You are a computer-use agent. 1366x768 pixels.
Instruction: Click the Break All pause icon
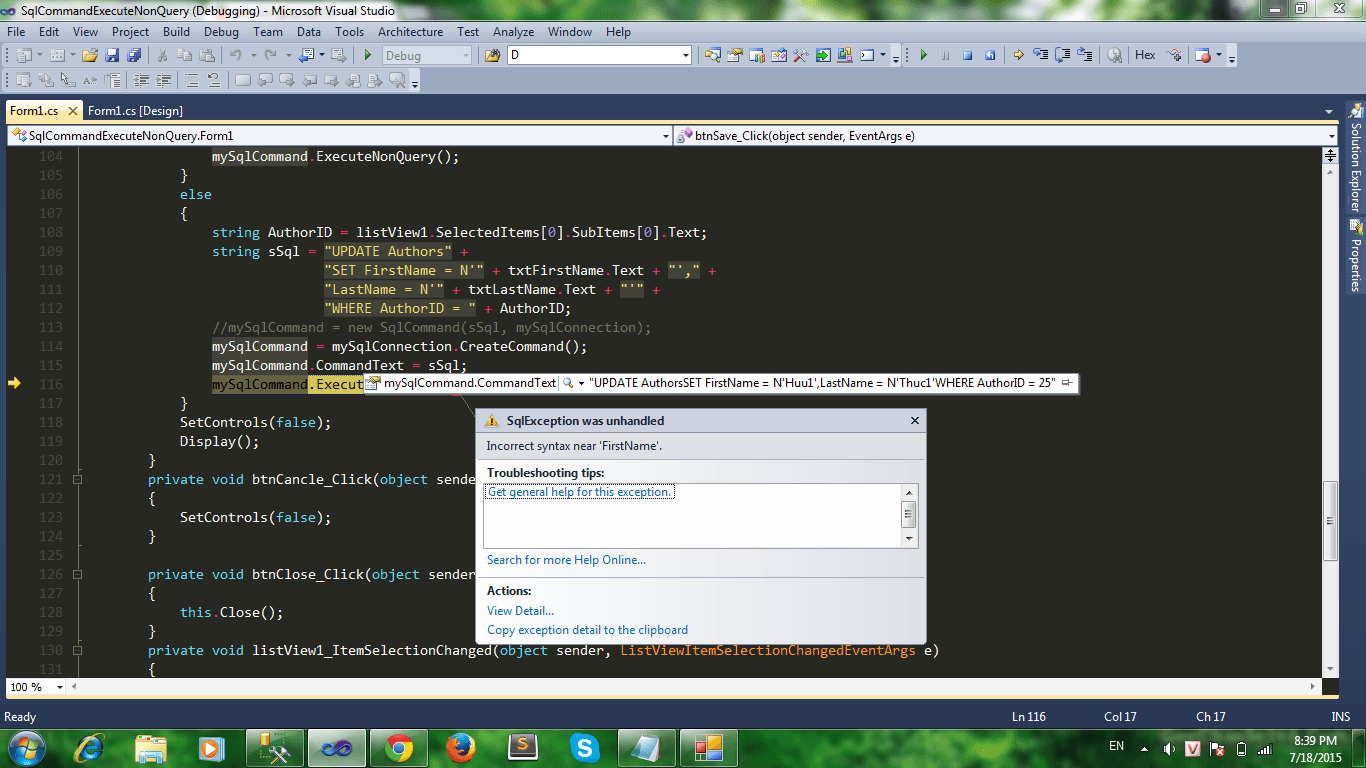[945, 55]
